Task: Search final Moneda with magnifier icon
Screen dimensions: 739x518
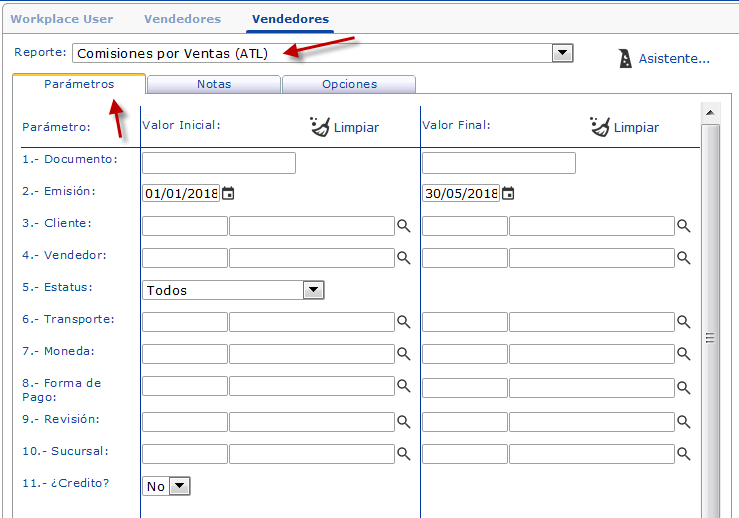Action: pos(683,354)
